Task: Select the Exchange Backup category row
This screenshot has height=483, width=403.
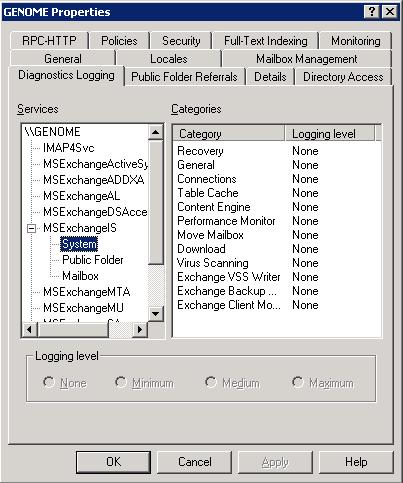Action: [x=277, y=291]
